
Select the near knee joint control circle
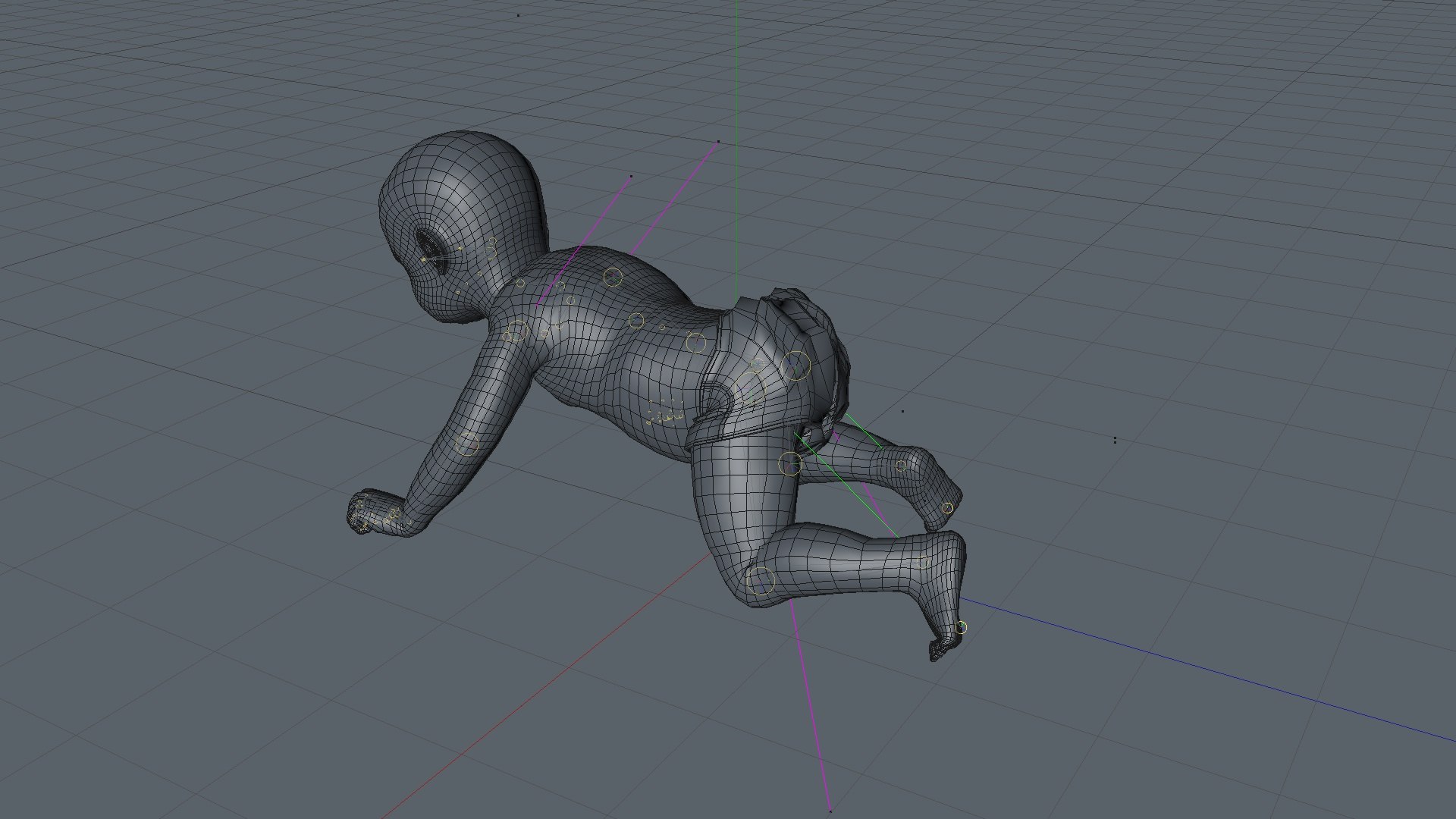click(761, 581)
